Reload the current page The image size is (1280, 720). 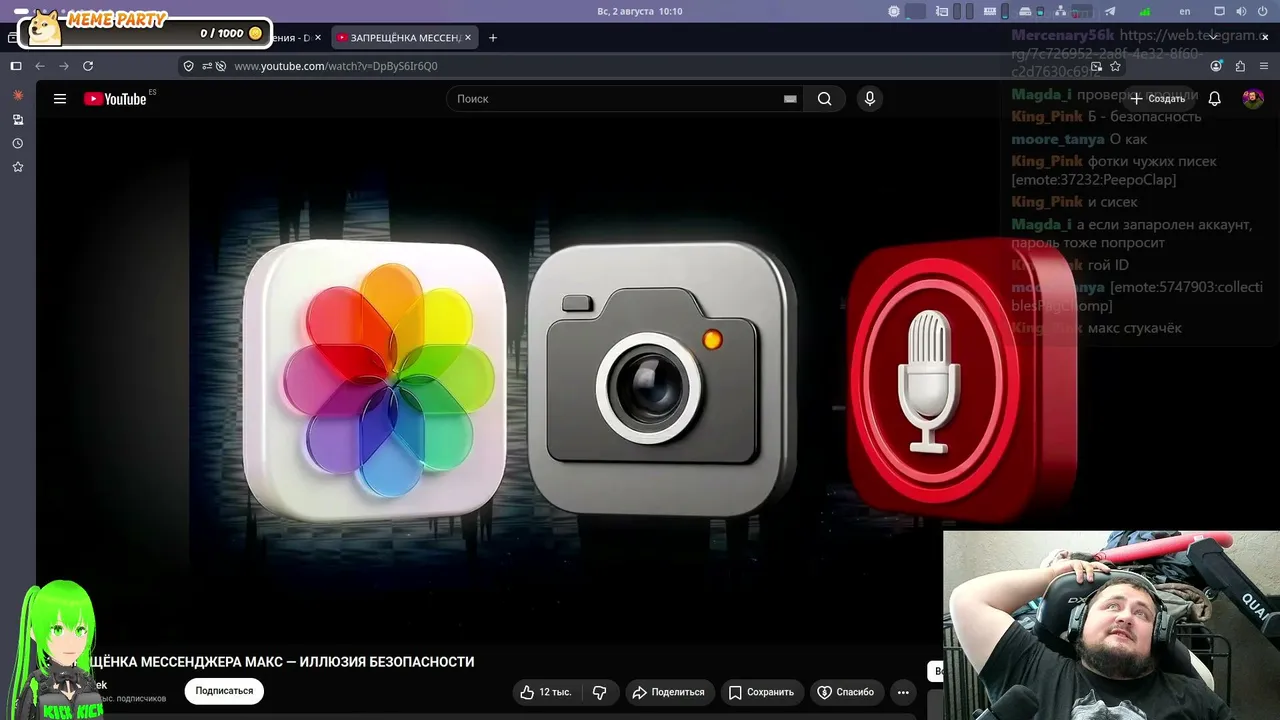pos(88,66)
